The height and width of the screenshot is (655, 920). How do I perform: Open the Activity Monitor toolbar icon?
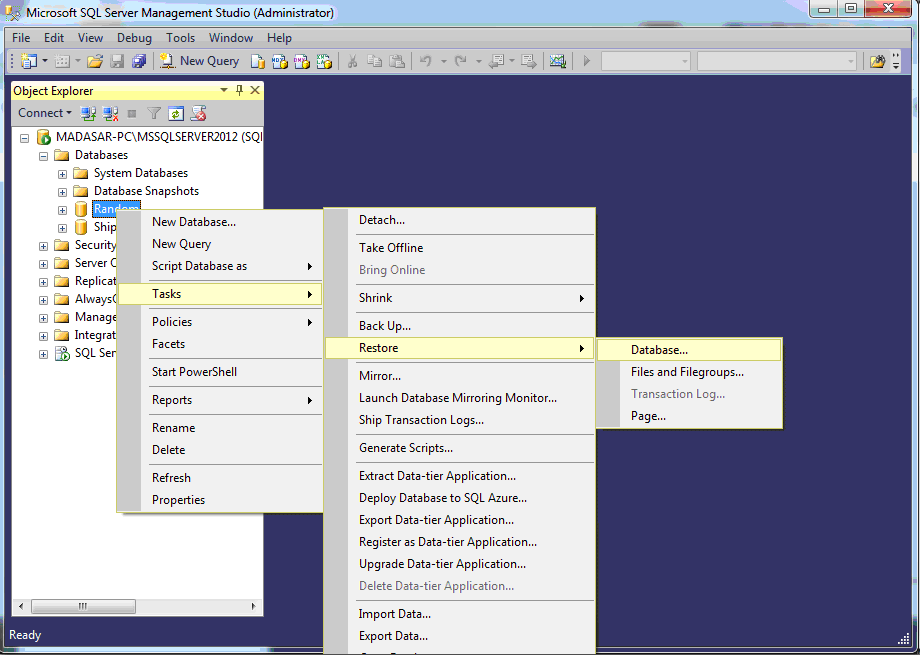point(558,61)
